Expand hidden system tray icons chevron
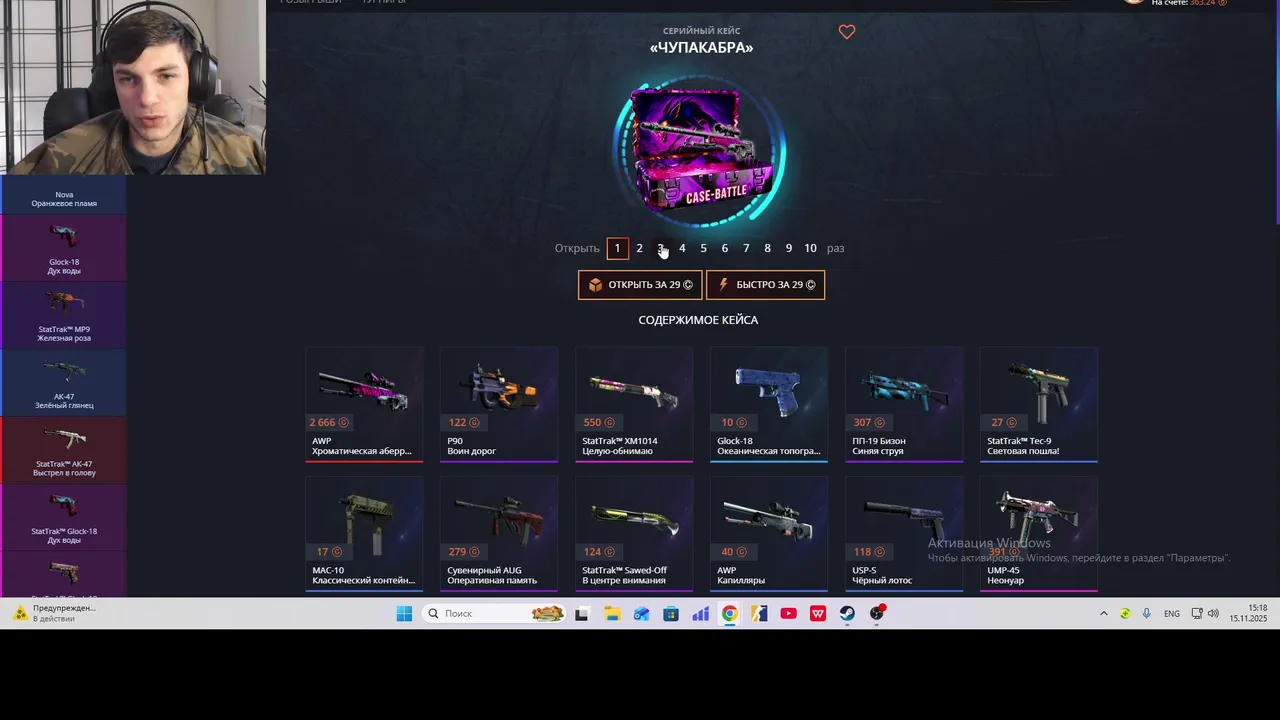This screenshot has width=1280, height=720. (x=1104, y=613)
